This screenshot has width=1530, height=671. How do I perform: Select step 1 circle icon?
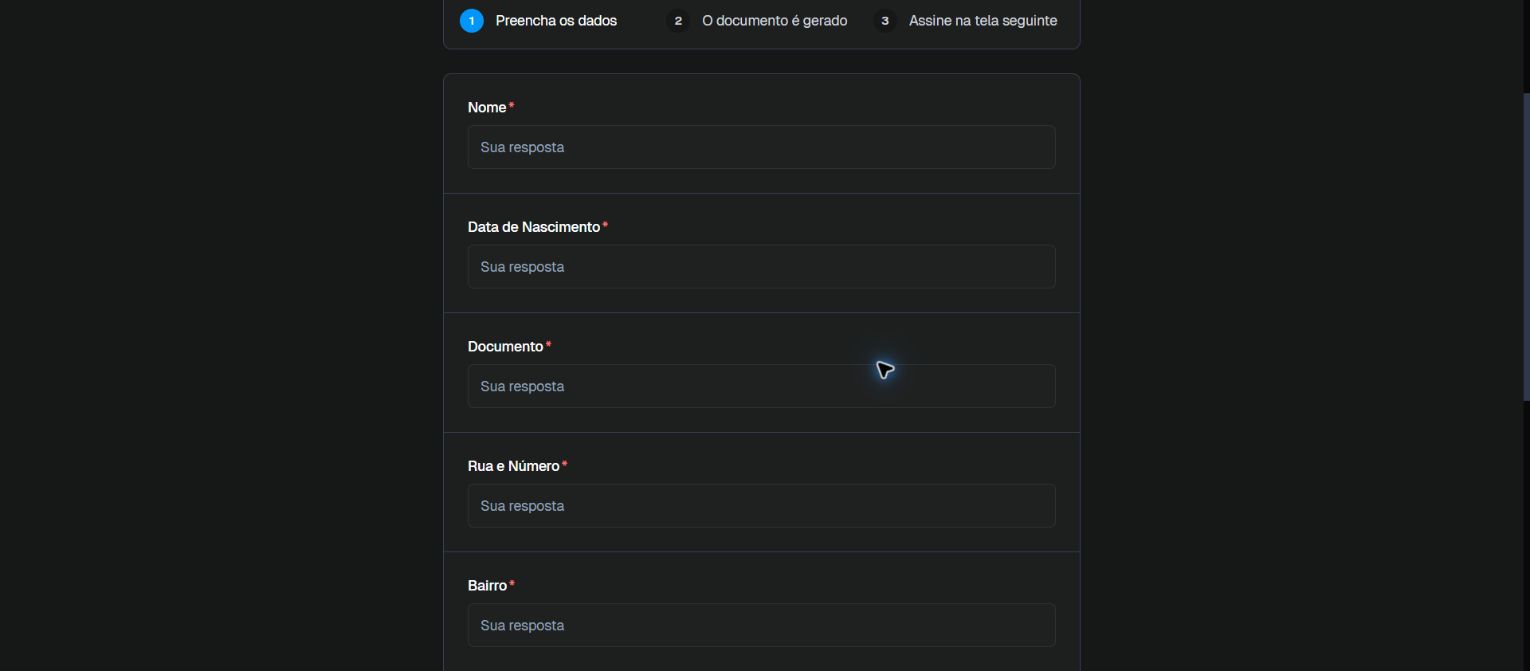(x=472, y=21)
